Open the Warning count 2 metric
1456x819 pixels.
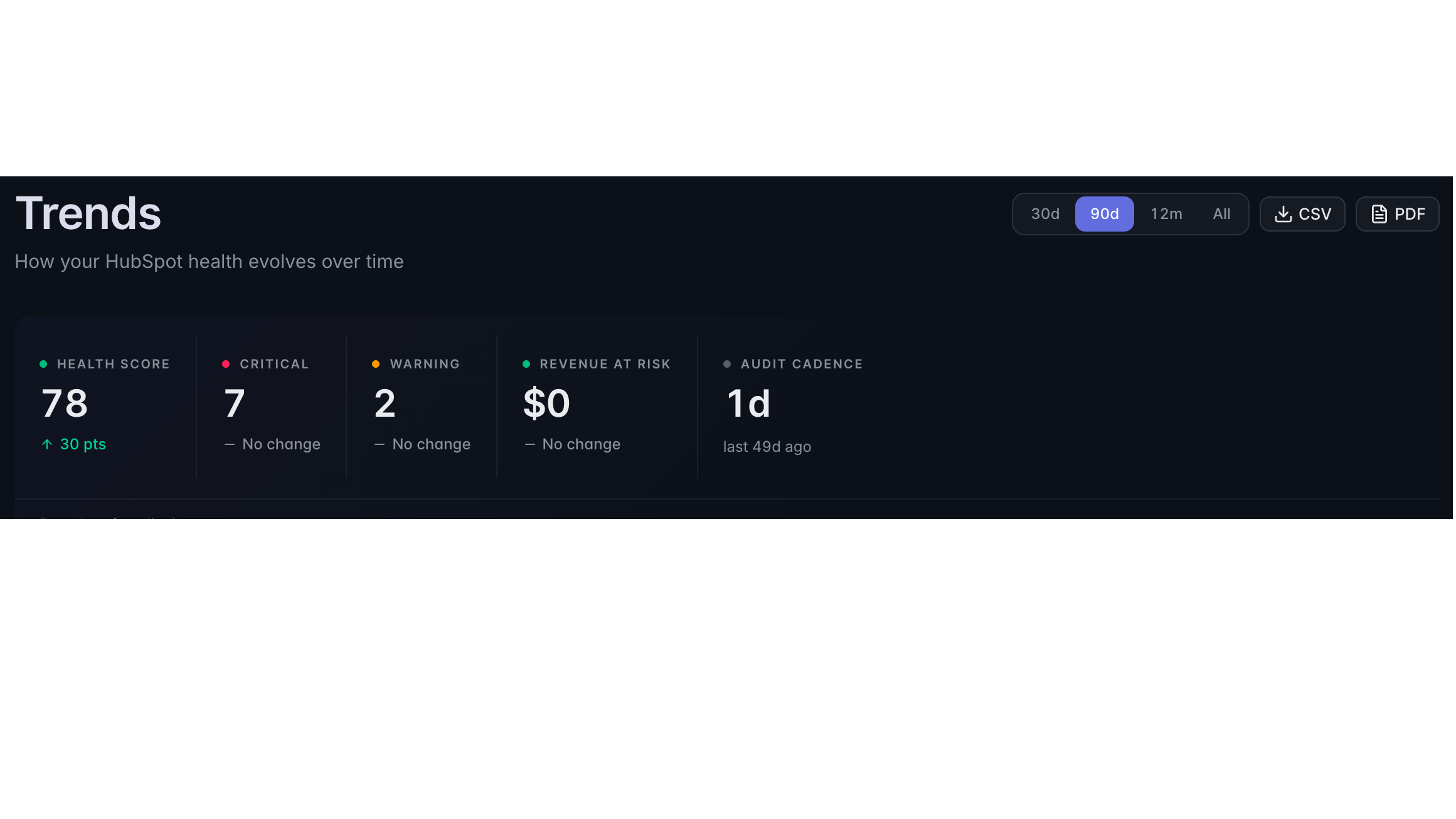point(386,404)
